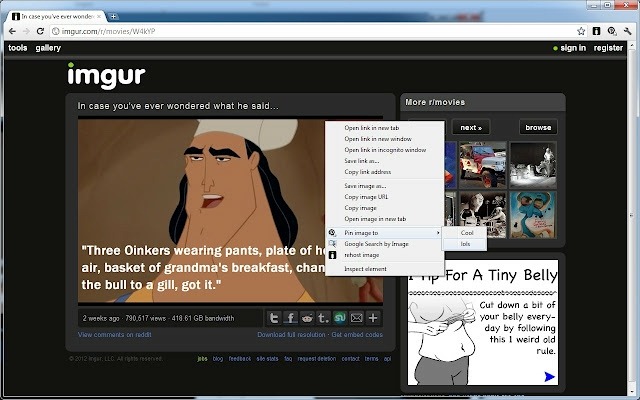This screenshot has width=640, height=400.
Task: Expand 'Pin image to' submenu
Action: pyautogui.click(x=384, y=233)
